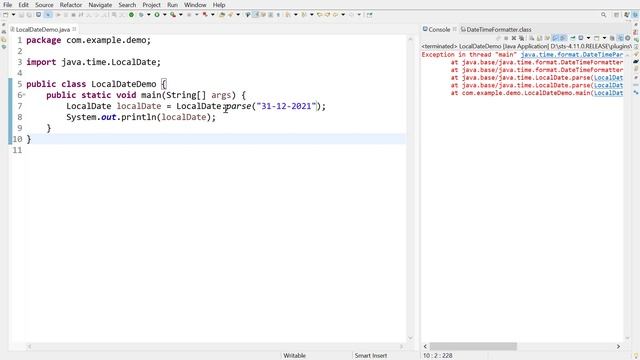Click the External Tools run icon
Viewport: 640px width, 360px height.
205,15
